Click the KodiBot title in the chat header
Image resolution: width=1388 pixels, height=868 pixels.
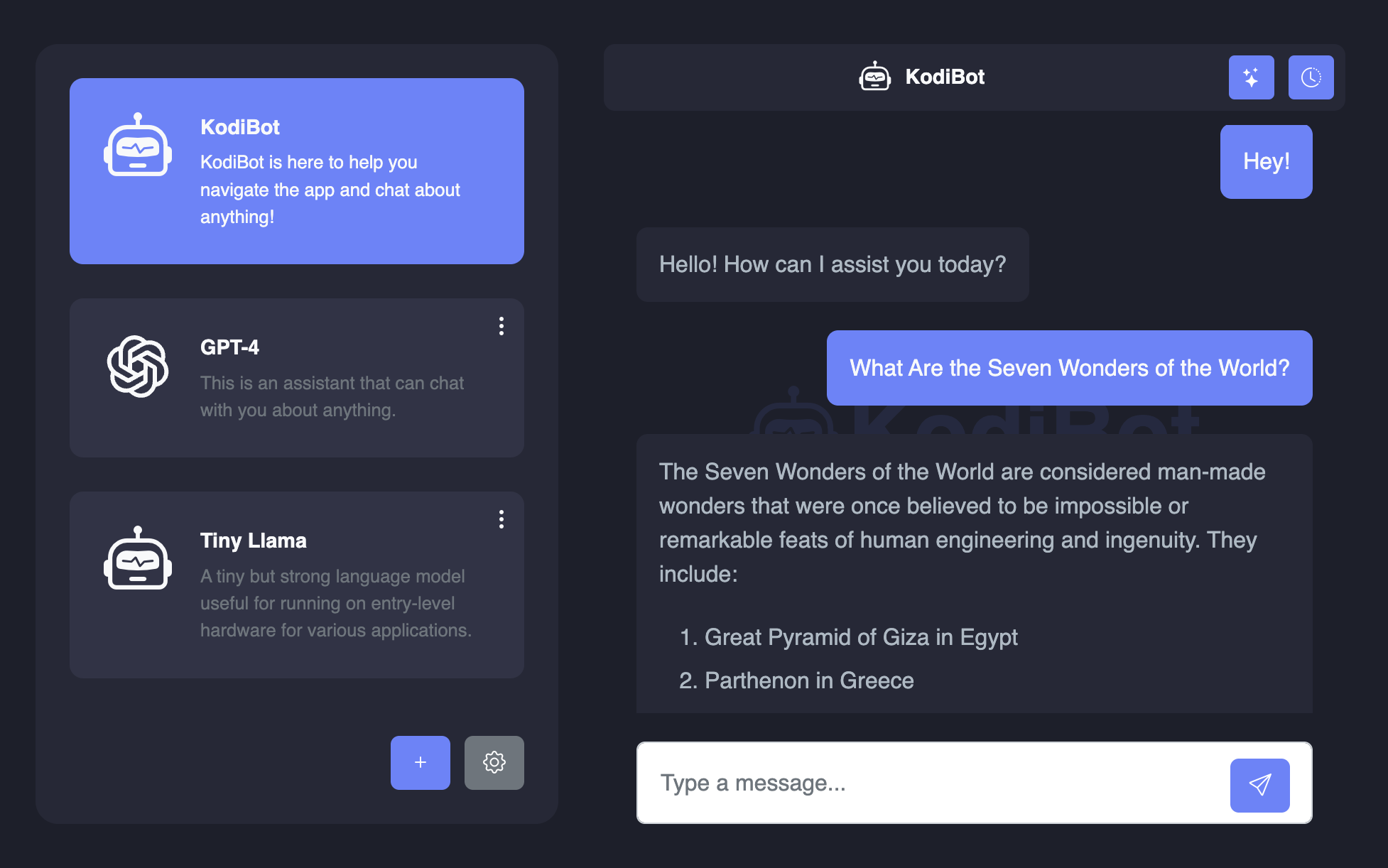click(x=945, y=76)
